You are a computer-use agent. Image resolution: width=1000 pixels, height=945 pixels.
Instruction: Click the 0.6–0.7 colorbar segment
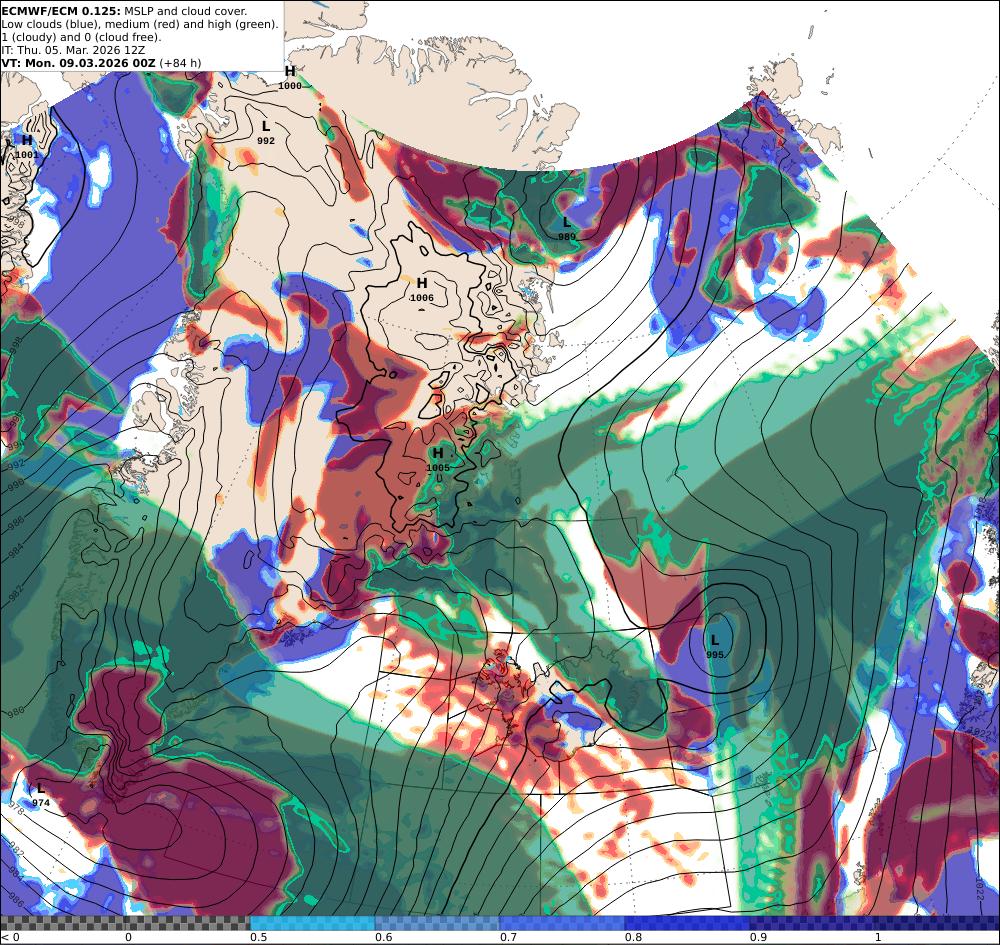pyautogui.click(x=438, y=923)
